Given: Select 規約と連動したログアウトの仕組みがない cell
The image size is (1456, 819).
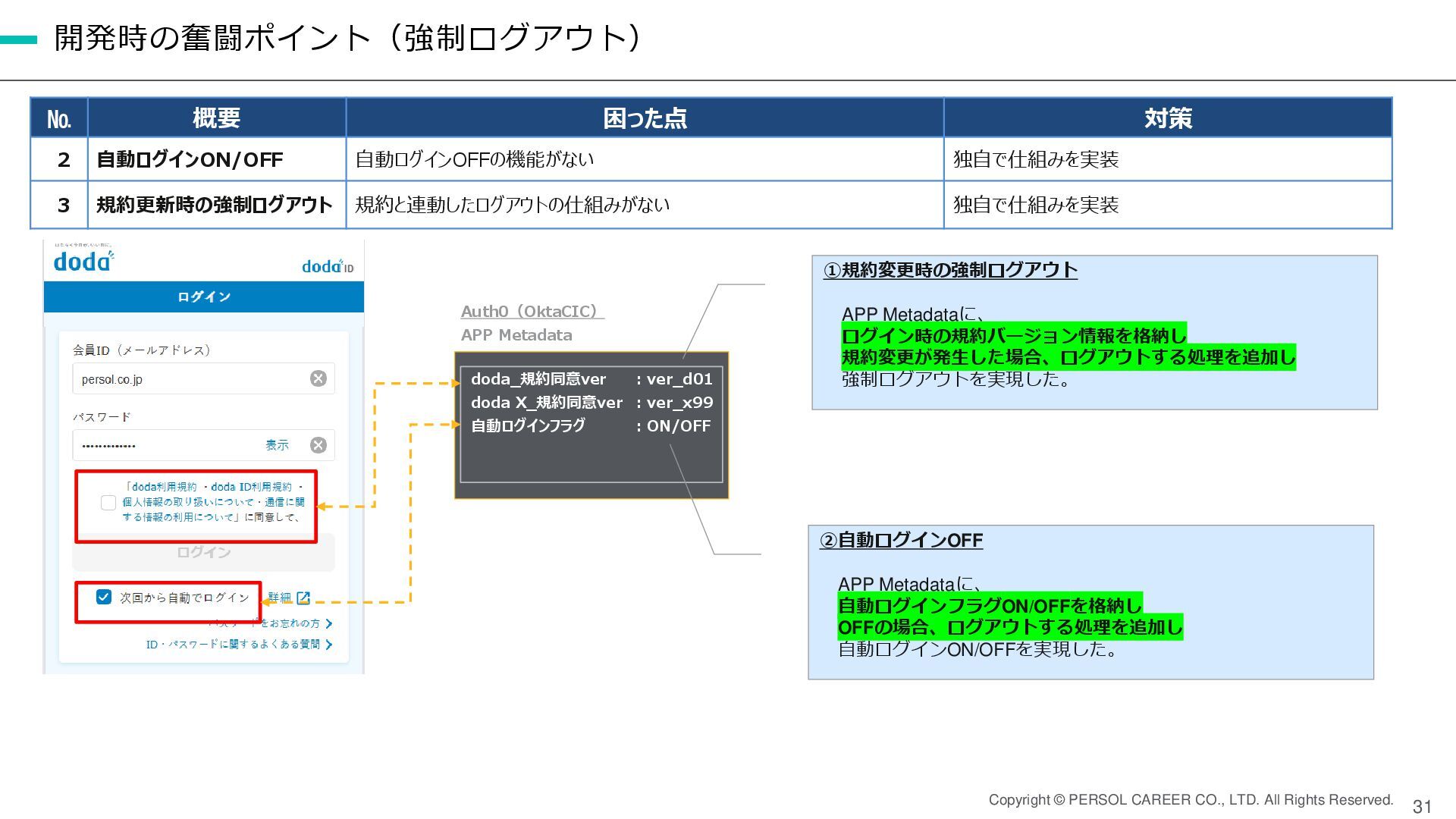Looking at the screenshot, I should [x=645, y=205].
